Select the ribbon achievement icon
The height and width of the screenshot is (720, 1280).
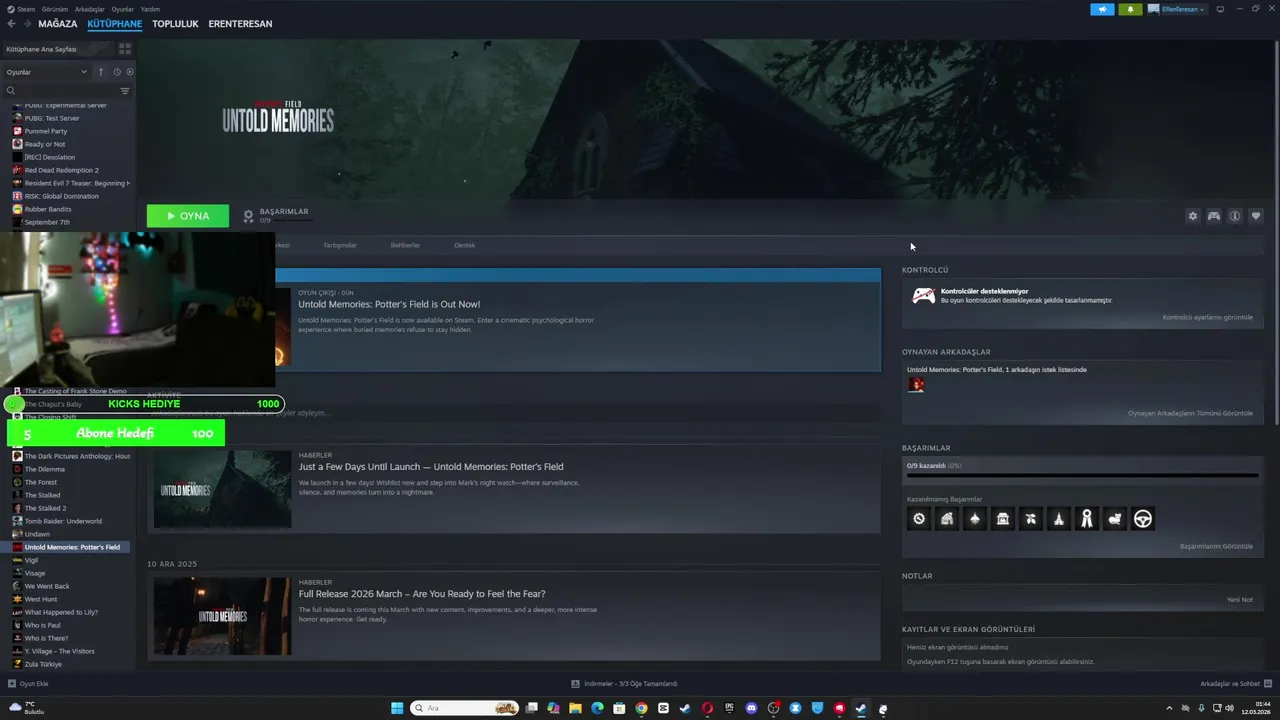coord(1087,518)
